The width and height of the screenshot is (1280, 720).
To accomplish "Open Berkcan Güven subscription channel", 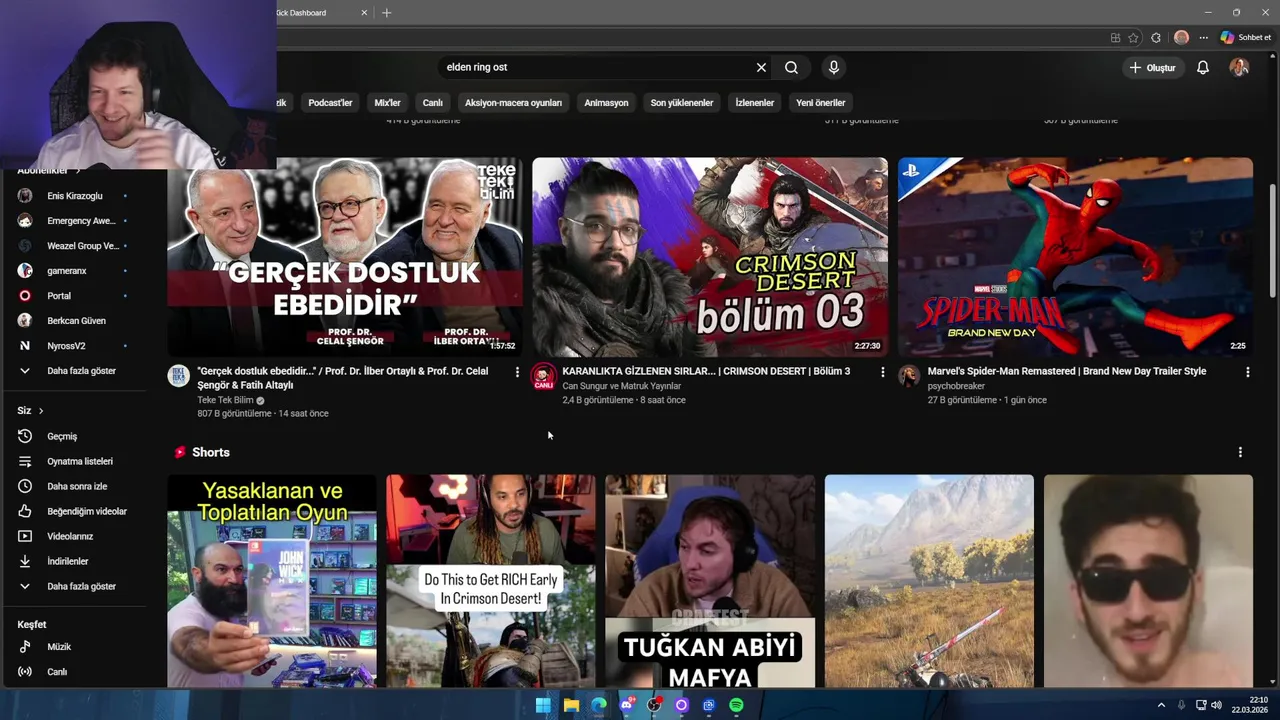I will point(73,321).
